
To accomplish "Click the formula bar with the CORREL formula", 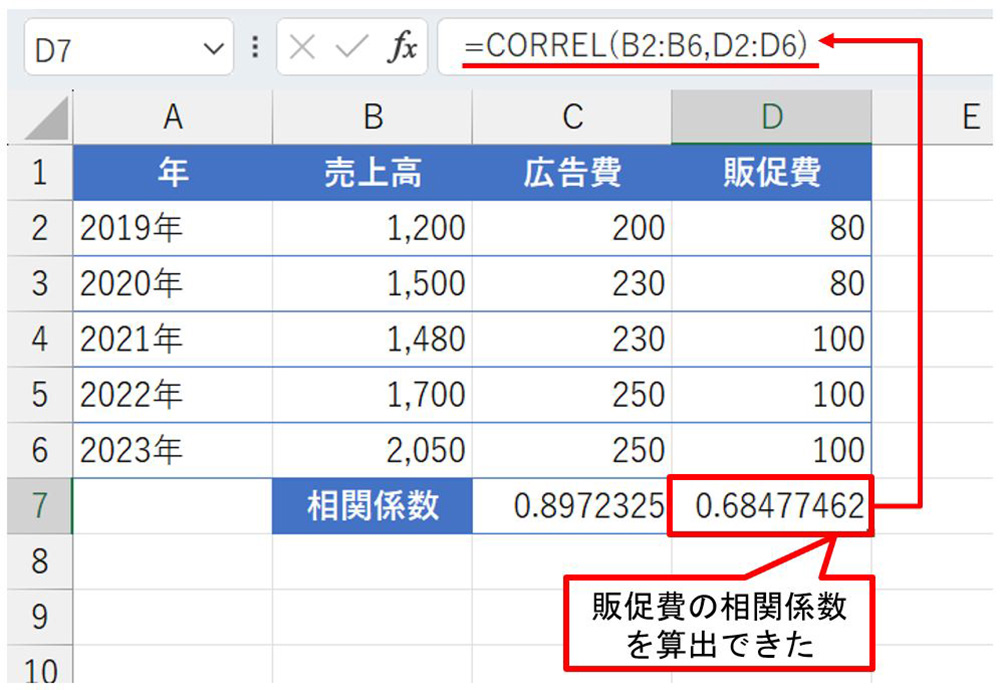I will [x=714, y=47].
